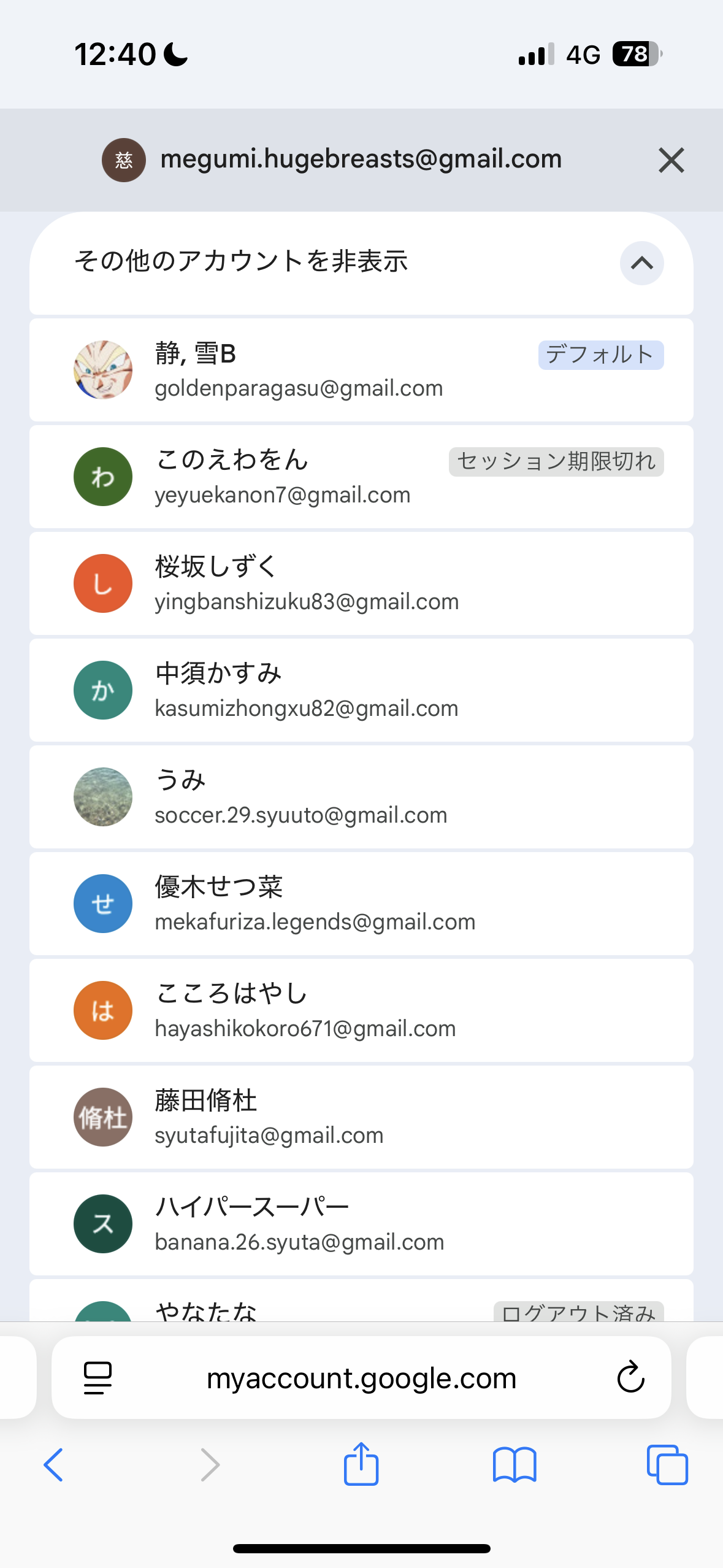This screenshot has height=1568, width=723.
Task: Select the こころはやし account entry
Action: (361, 1010)
